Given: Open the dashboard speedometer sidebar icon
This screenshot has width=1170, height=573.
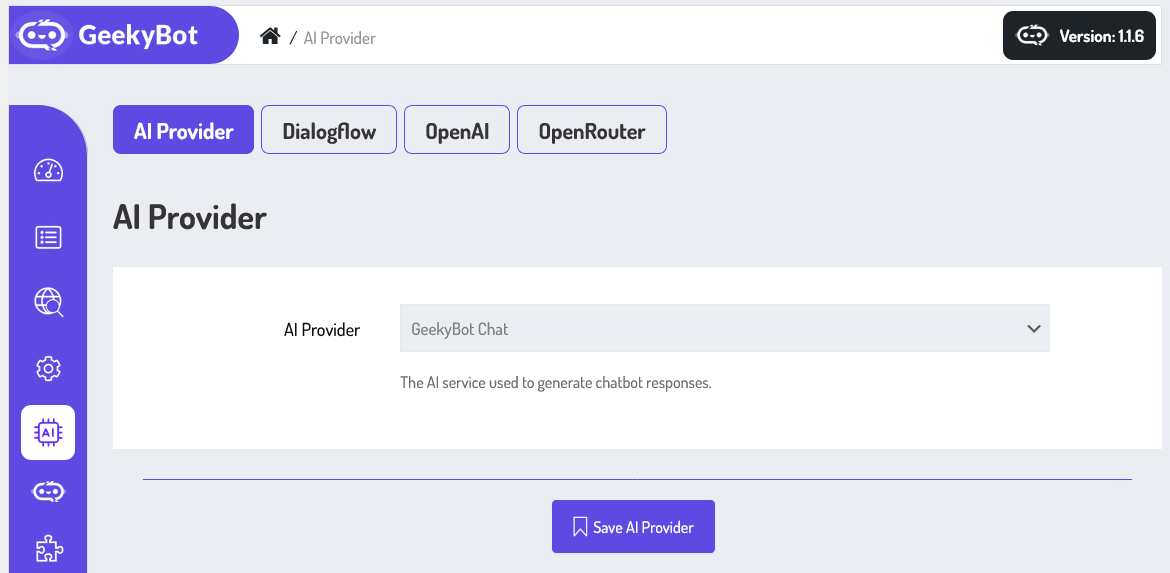Looking at the screenshot, I should (49, 171).
